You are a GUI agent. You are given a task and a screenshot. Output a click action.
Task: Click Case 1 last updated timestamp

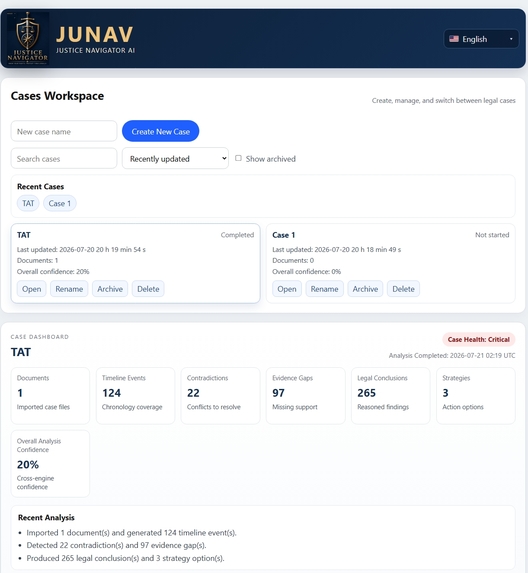pyautogui.click(x=337, y=250)
